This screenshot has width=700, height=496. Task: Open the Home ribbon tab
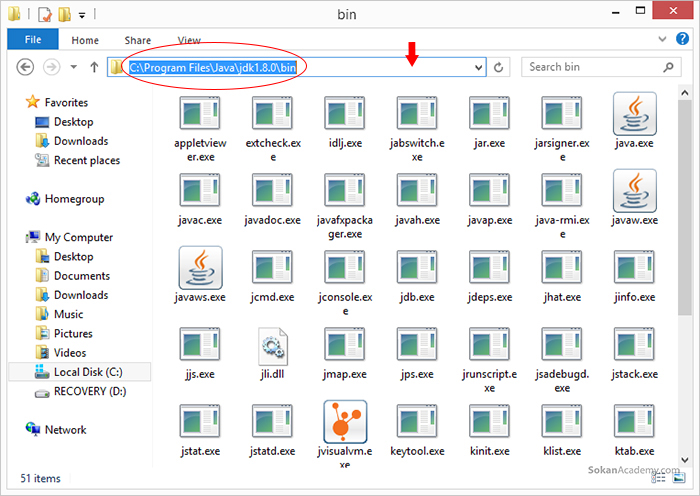85,40
